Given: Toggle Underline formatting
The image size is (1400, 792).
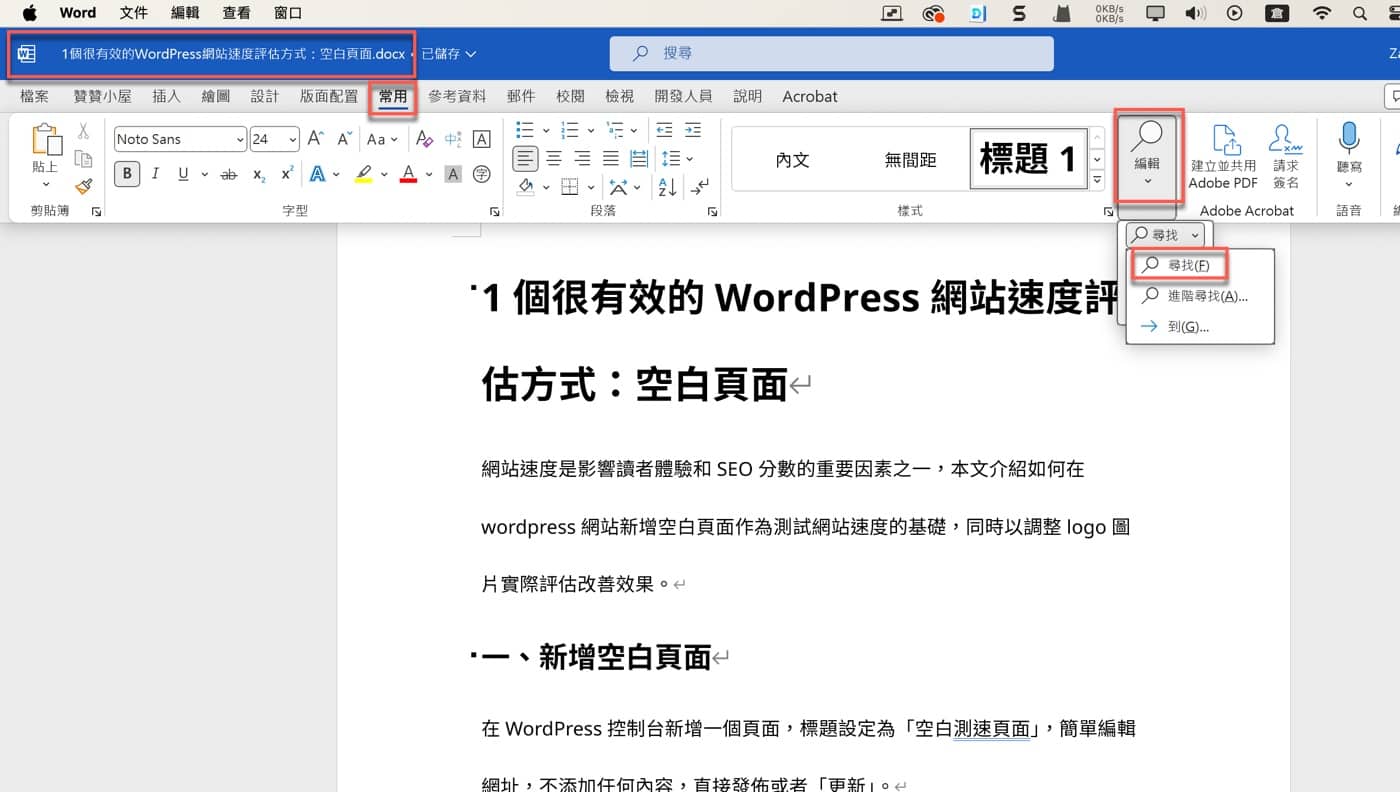Looking at the screenshot, I should (x=183, y=174).
